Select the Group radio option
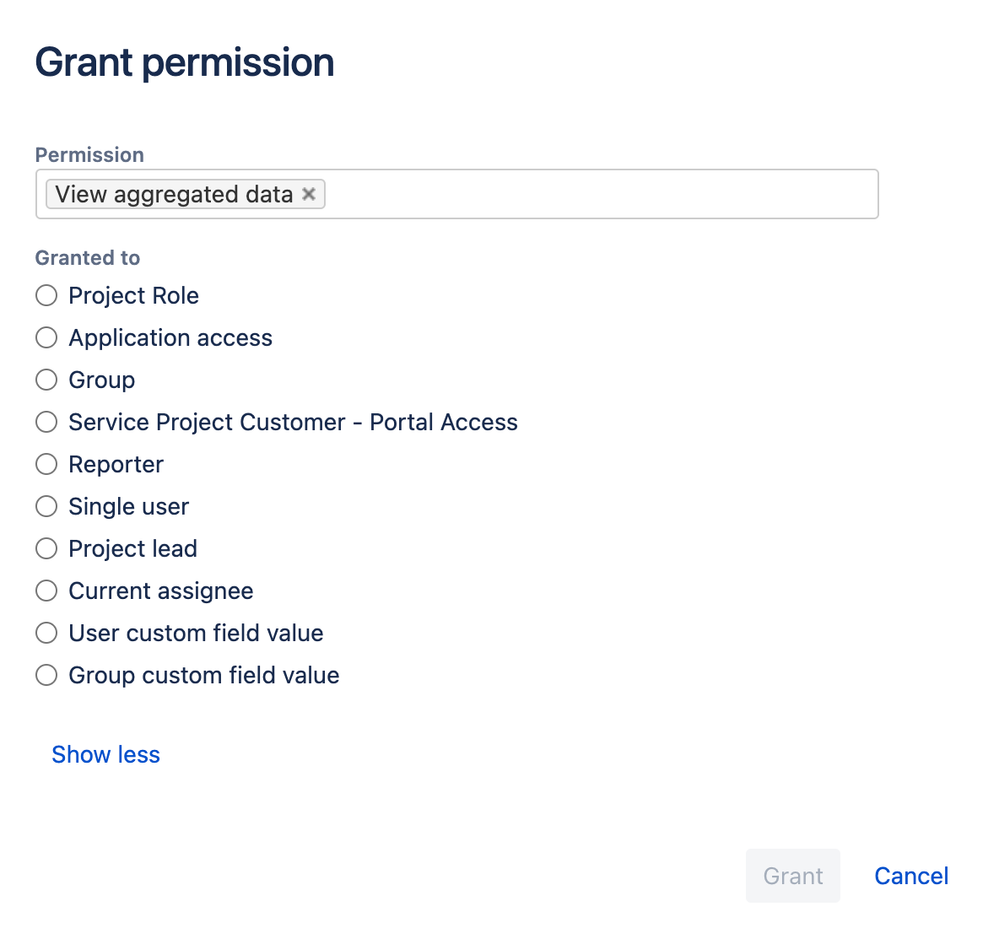Screen dimensions: 999x933 point(46,380)
